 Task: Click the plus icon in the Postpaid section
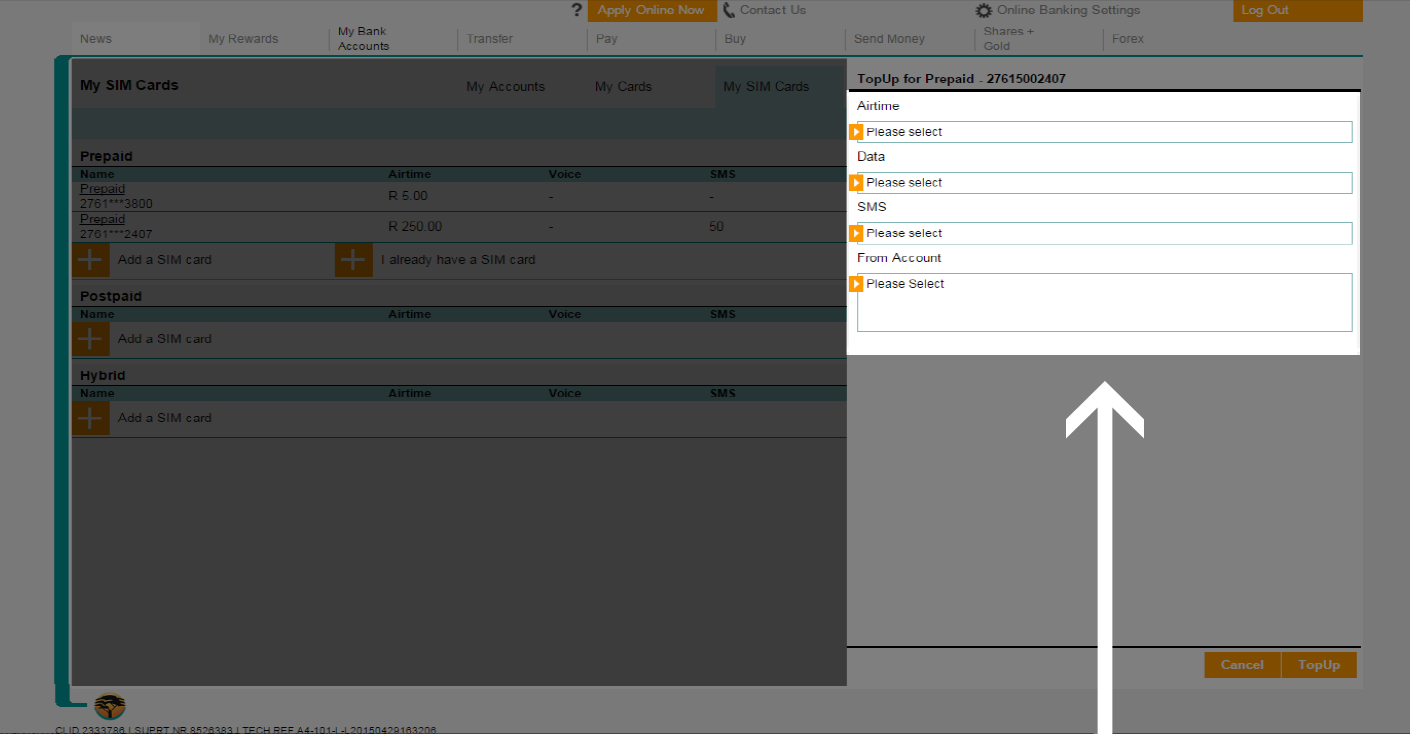tap(90, 338)
